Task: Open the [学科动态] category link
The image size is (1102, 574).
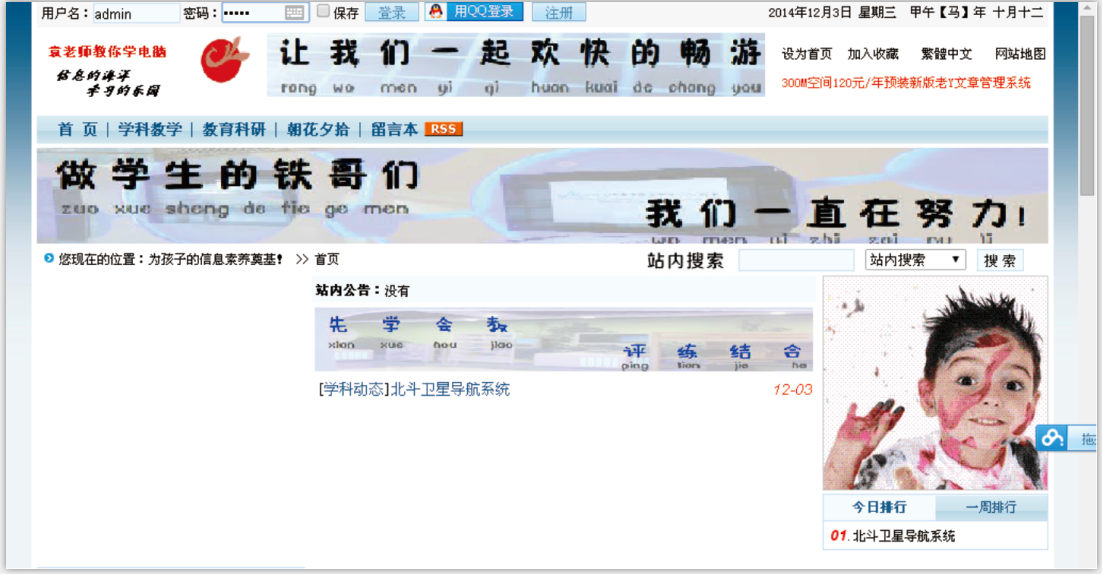Action: click(354, 389)
